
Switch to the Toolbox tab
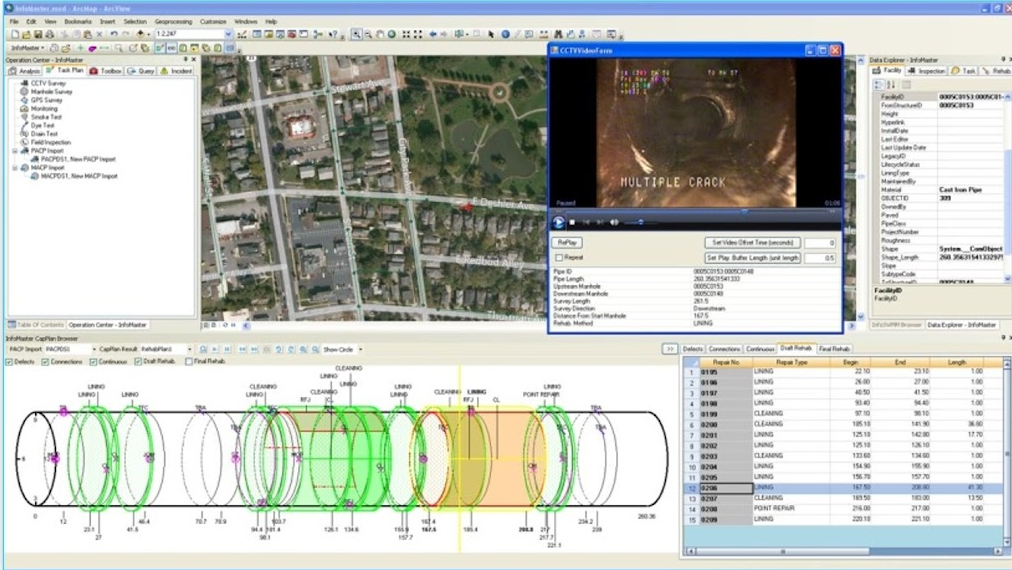[x=106, y=70]
